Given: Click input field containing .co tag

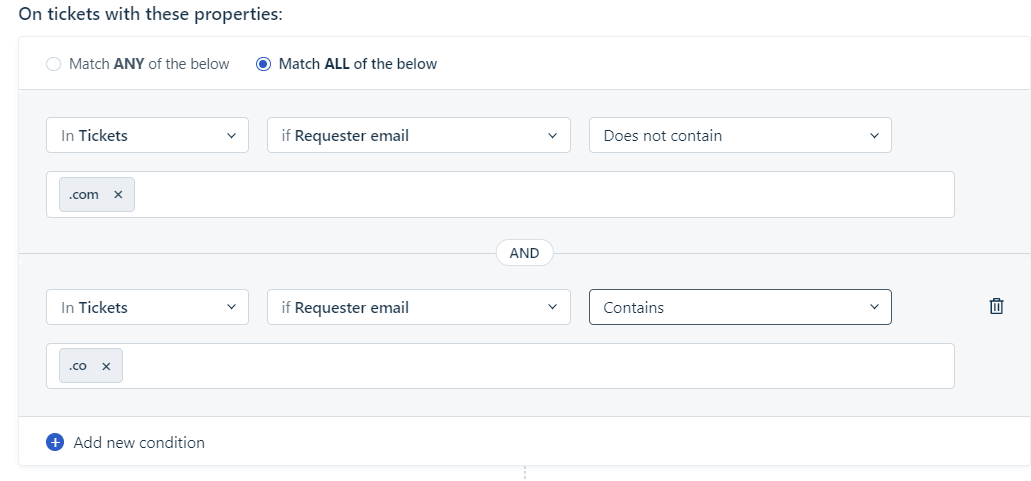Looking at the screenshot, I should (540, 367).
